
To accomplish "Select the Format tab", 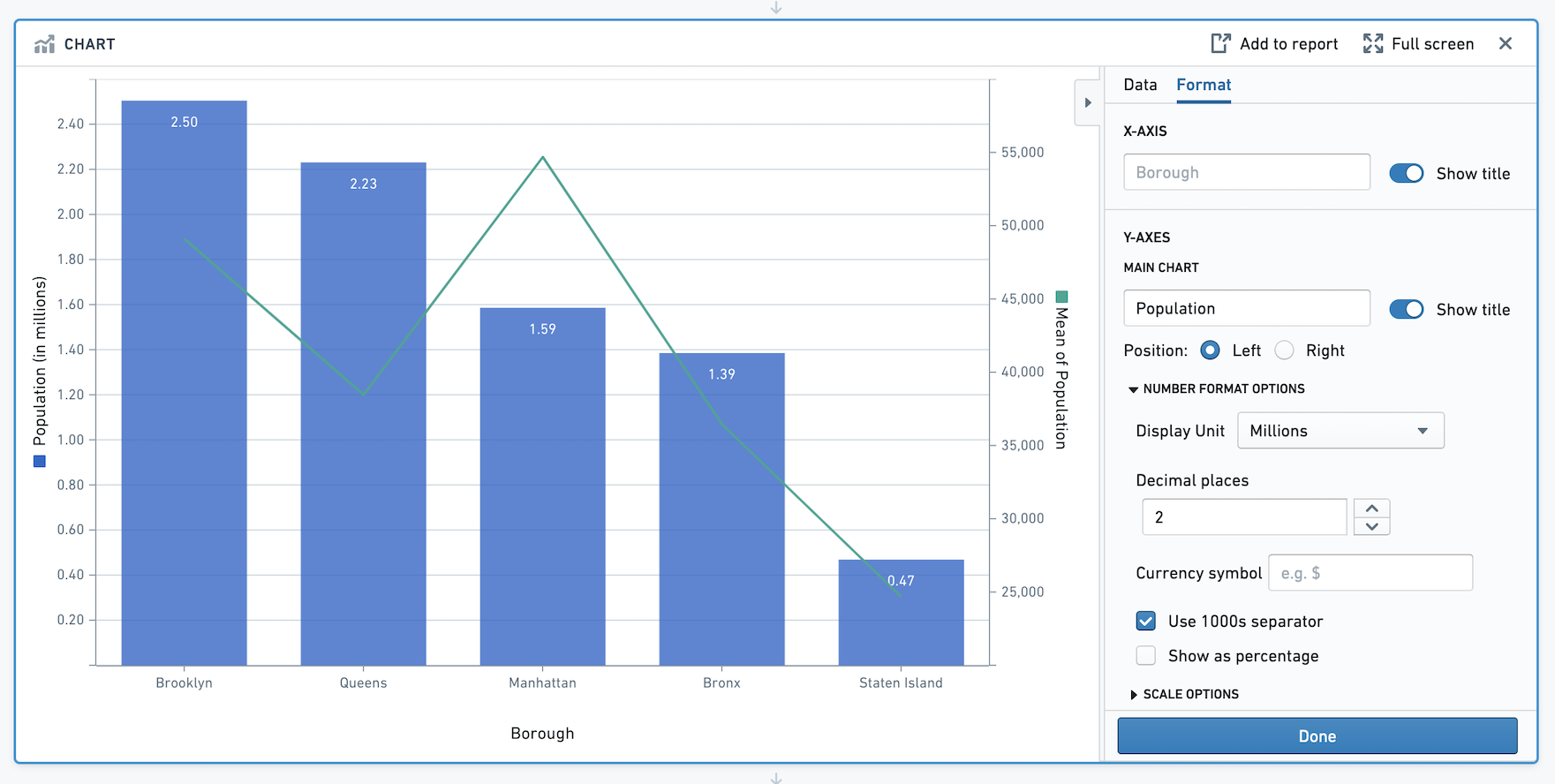I will 1204,85.
